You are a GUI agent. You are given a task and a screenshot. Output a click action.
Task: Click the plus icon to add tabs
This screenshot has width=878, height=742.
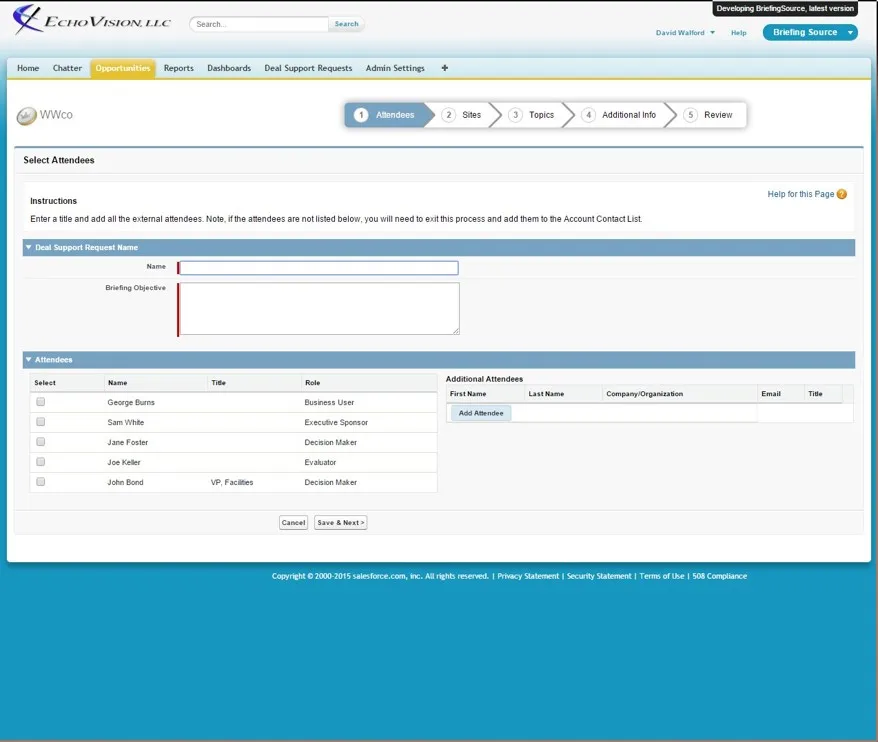(x=445, y=68)
